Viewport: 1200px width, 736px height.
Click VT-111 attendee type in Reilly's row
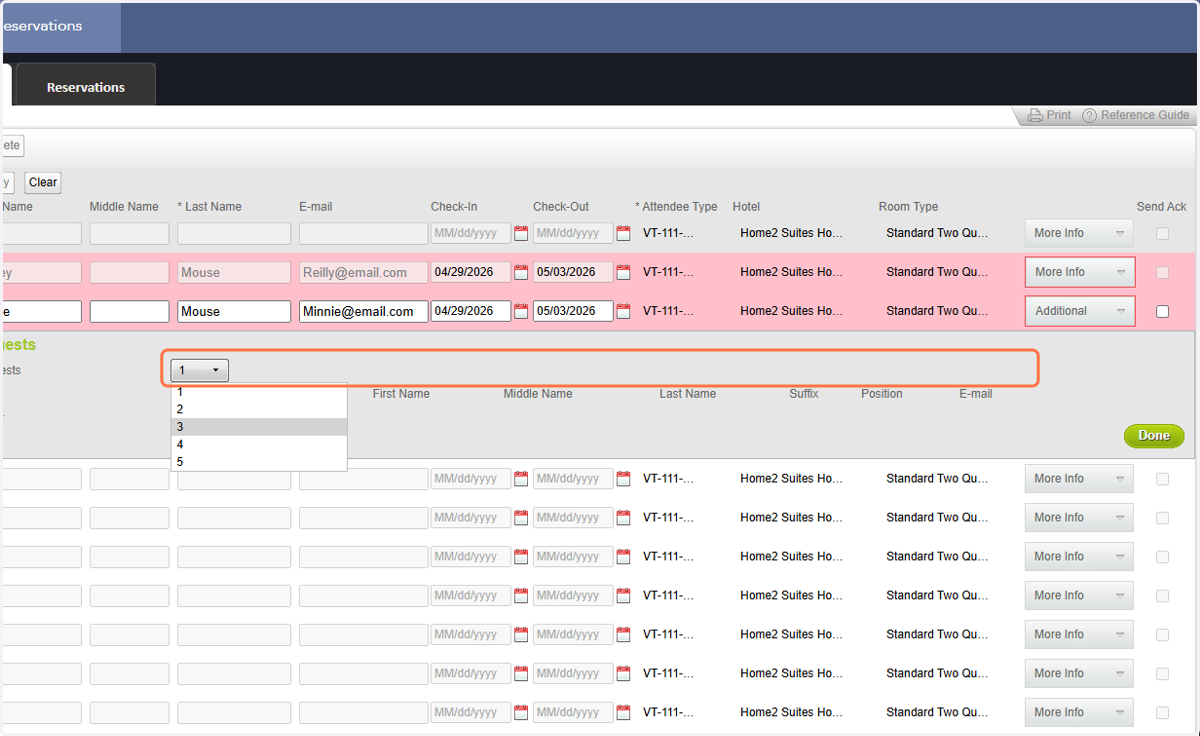pyautogui.click(x=668, y=272)
